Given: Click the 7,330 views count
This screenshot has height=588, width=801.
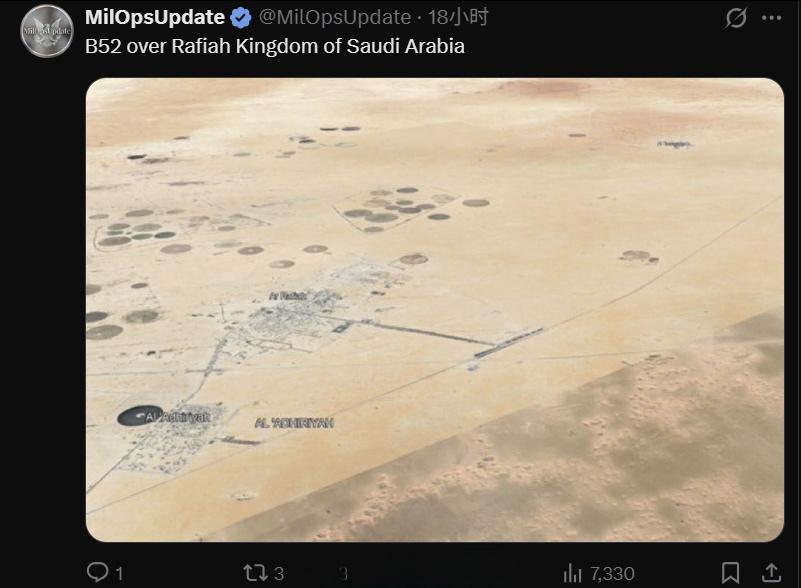Looking at the screenshot, I should click(x=612, y=574).
